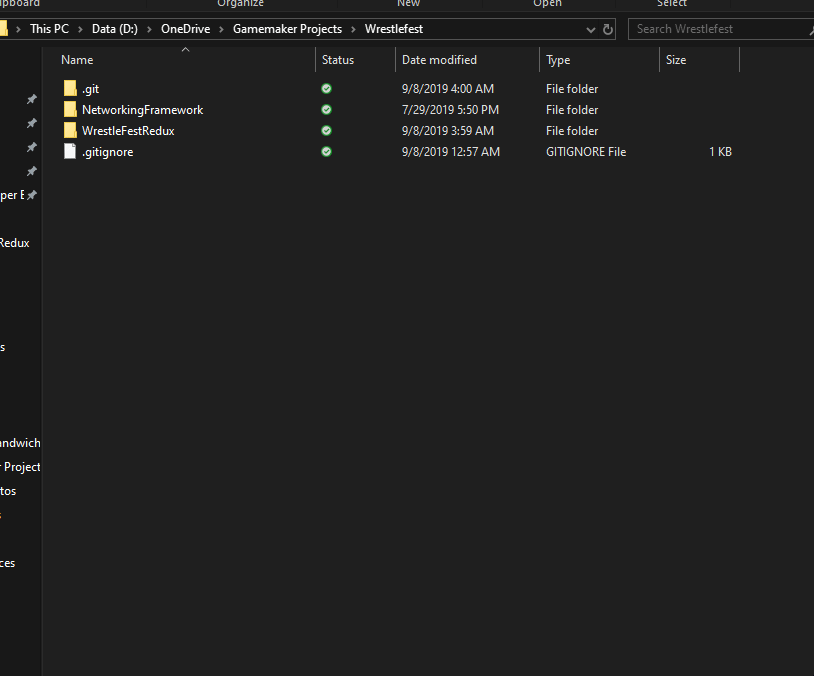Screen dimensions: 814x676
Task: Click the sync status check for .gitignore
Action: (x=327, y=152)
